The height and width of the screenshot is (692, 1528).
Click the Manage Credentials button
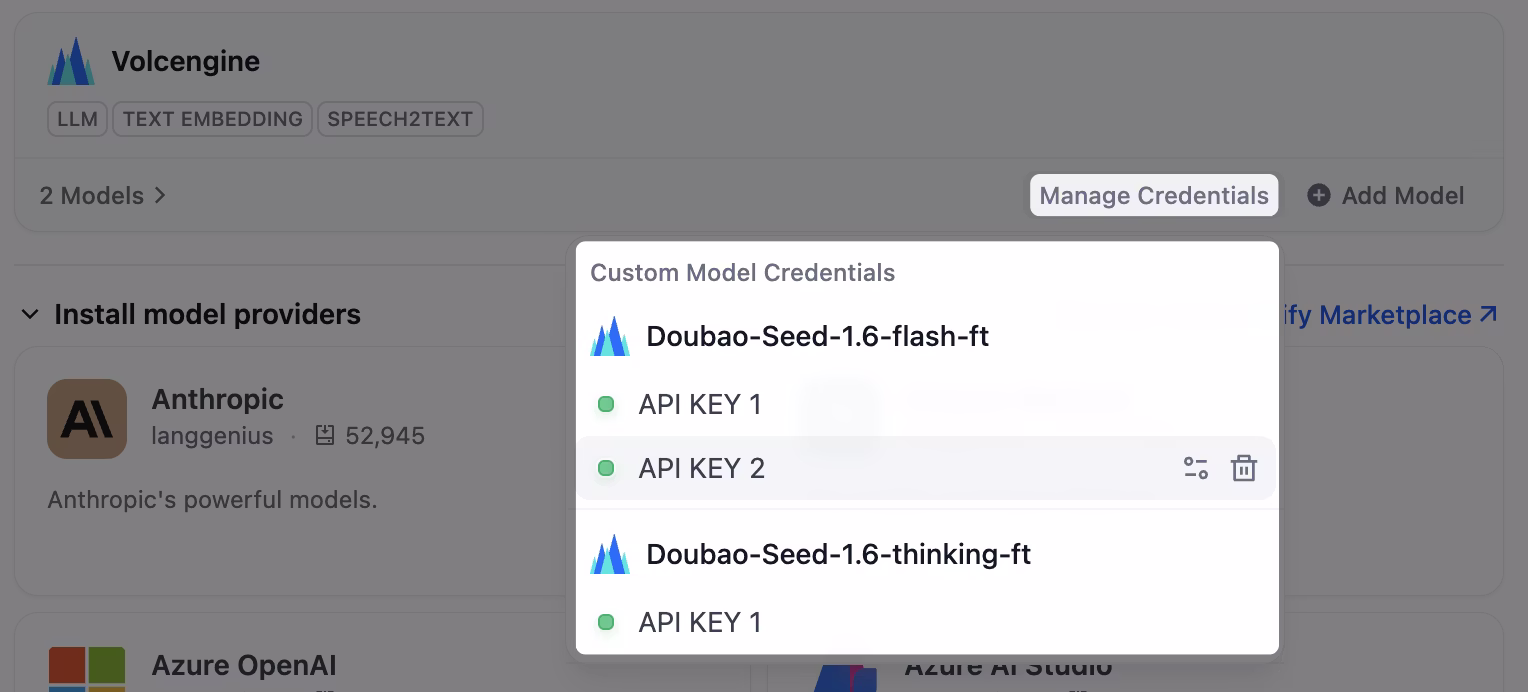(1153, 195)
